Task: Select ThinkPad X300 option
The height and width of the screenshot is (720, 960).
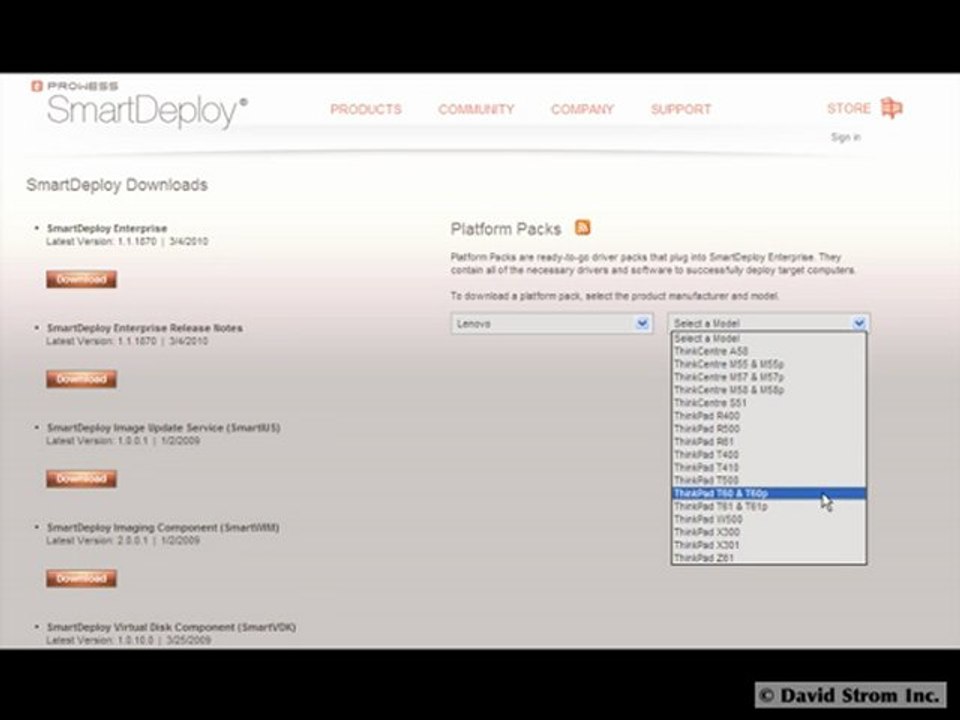Action: tap(769, 532)
